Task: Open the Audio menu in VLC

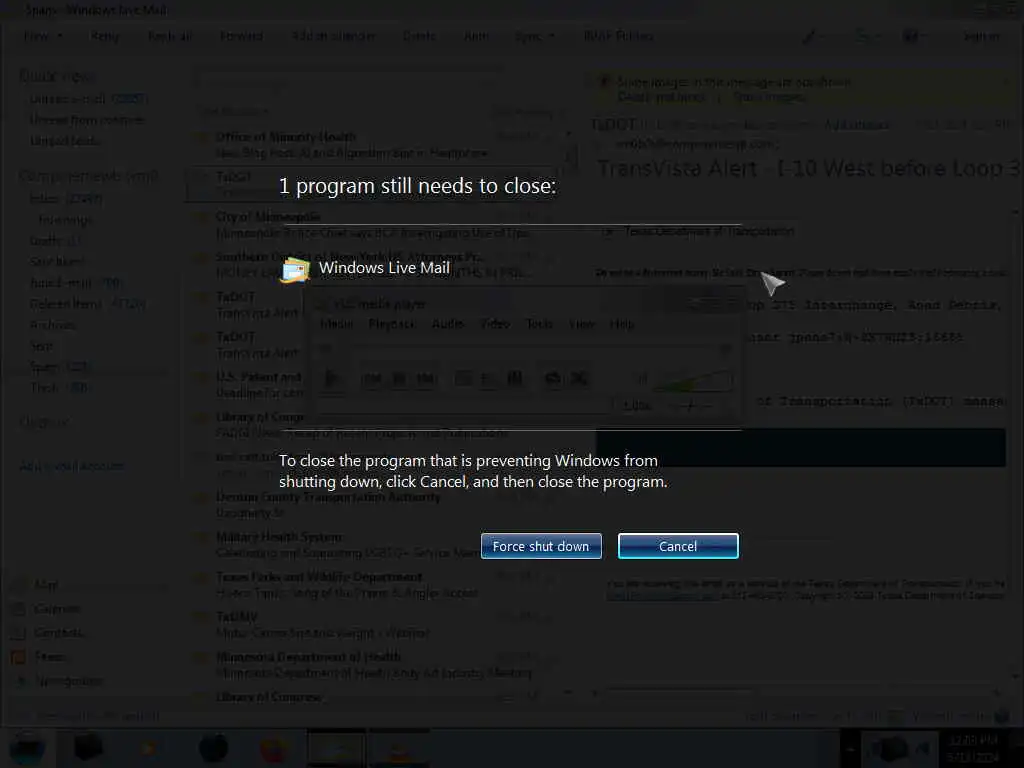Action: (x=447, y=324)
